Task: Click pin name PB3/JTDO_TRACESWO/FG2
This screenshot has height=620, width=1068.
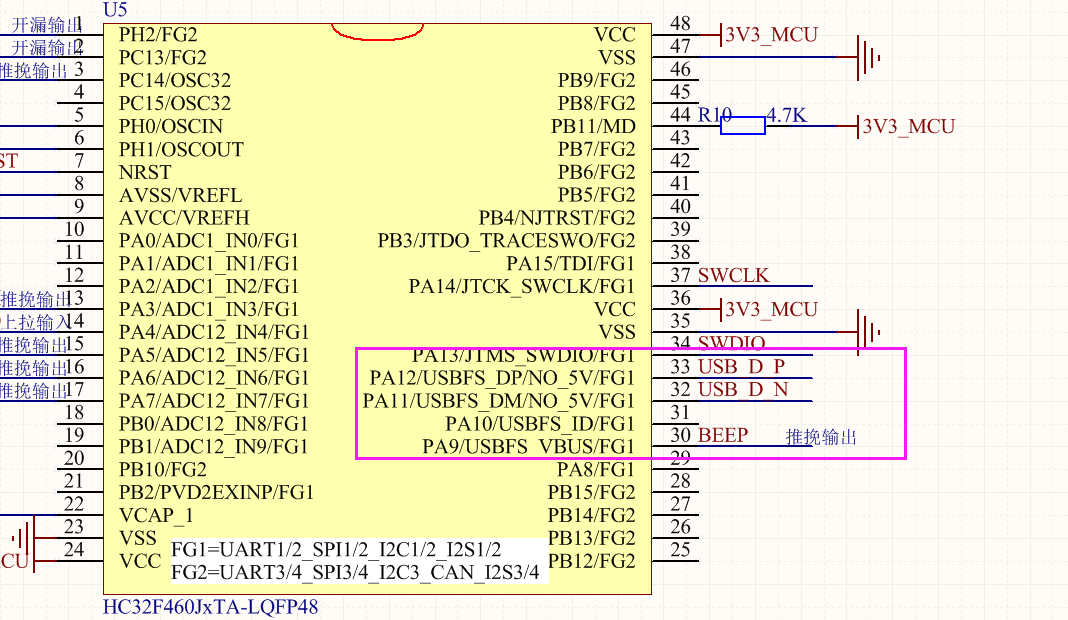Action: tap(507, 241)
